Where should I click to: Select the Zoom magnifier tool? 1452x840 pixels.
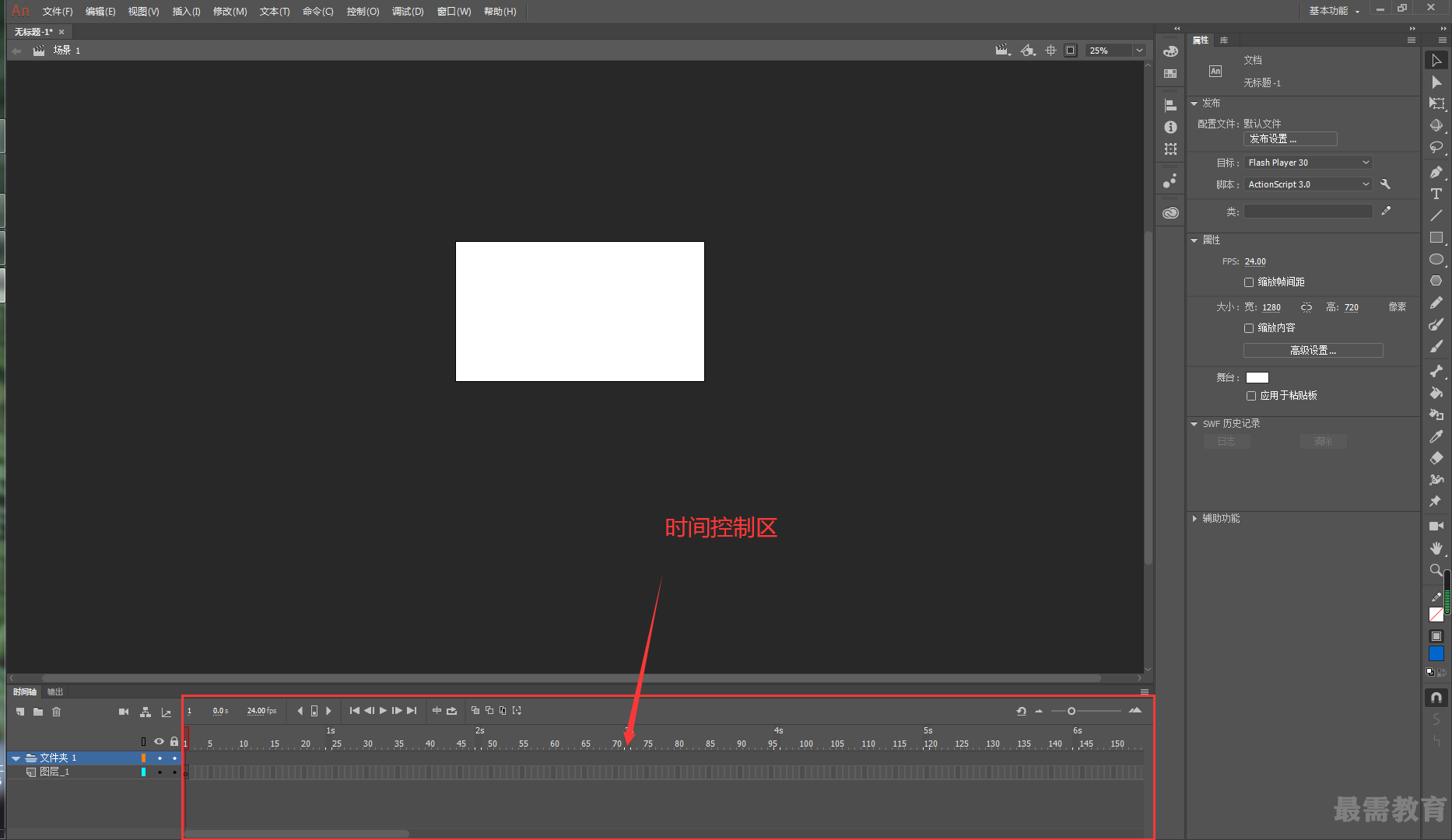click(1436, 570)
